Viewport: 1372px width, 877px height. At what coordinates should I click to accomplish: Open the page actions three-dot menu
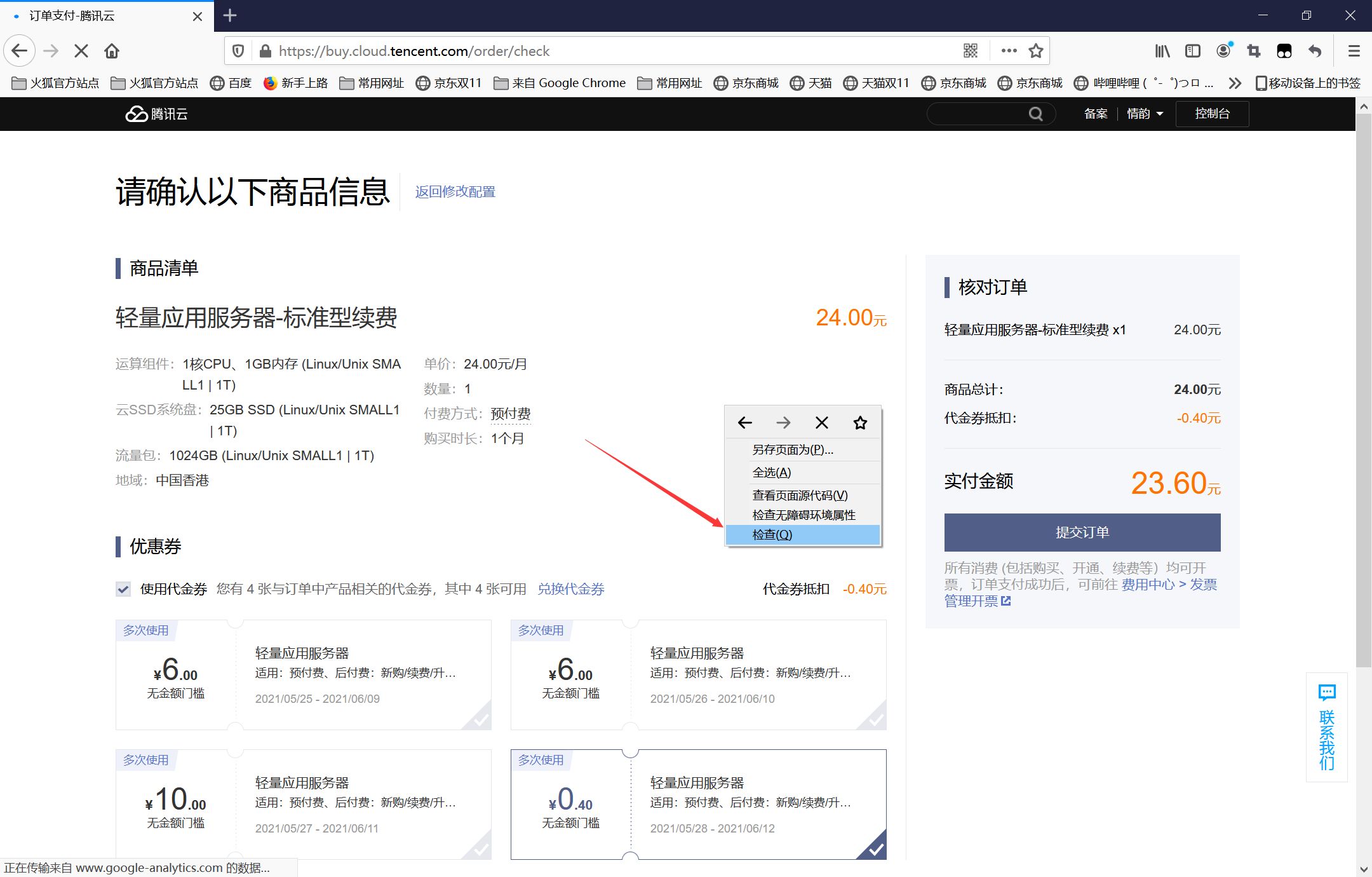(x=1009, y=51)
